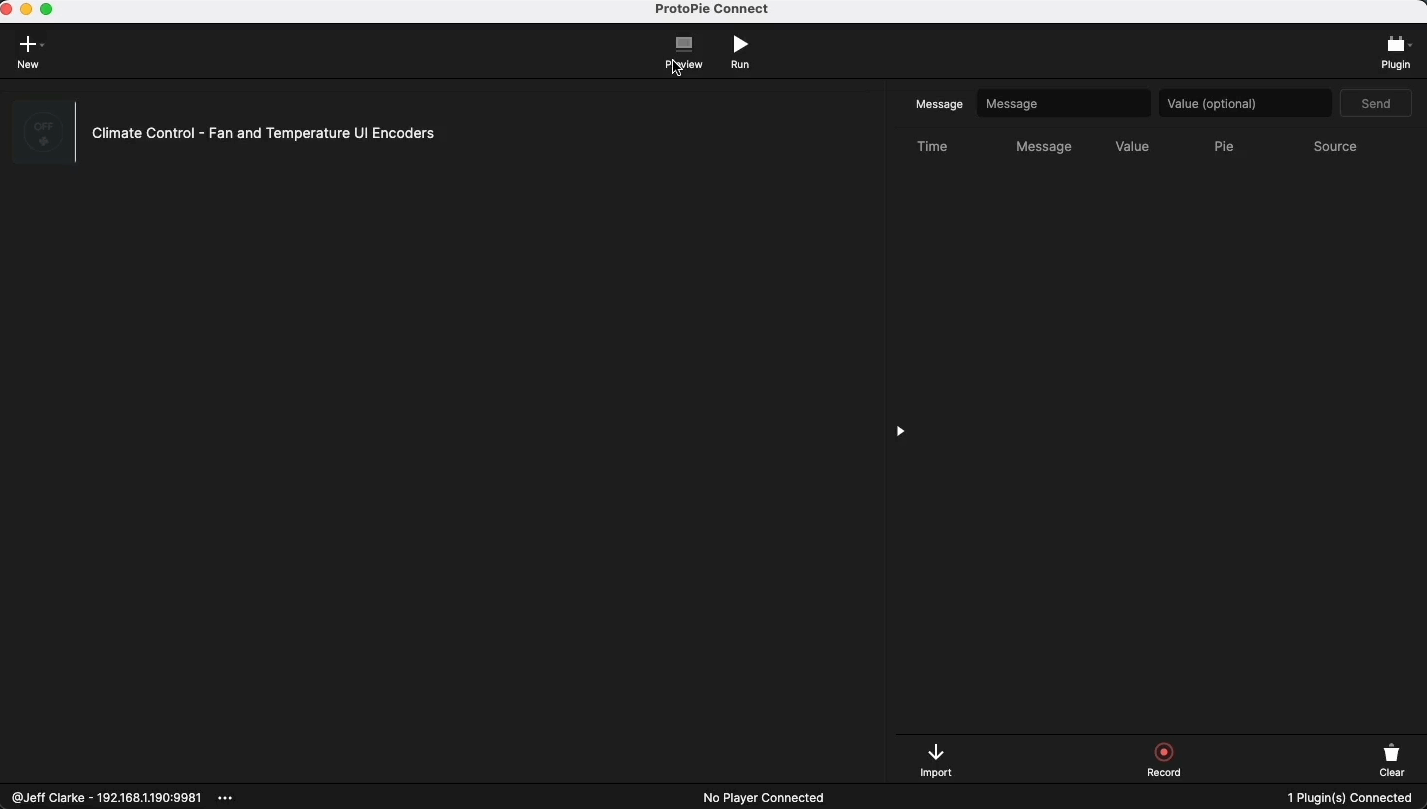Viewport: 1427px width, 809px height.
Task: Click the Import down-arrow icon
Action: point(936,752)
